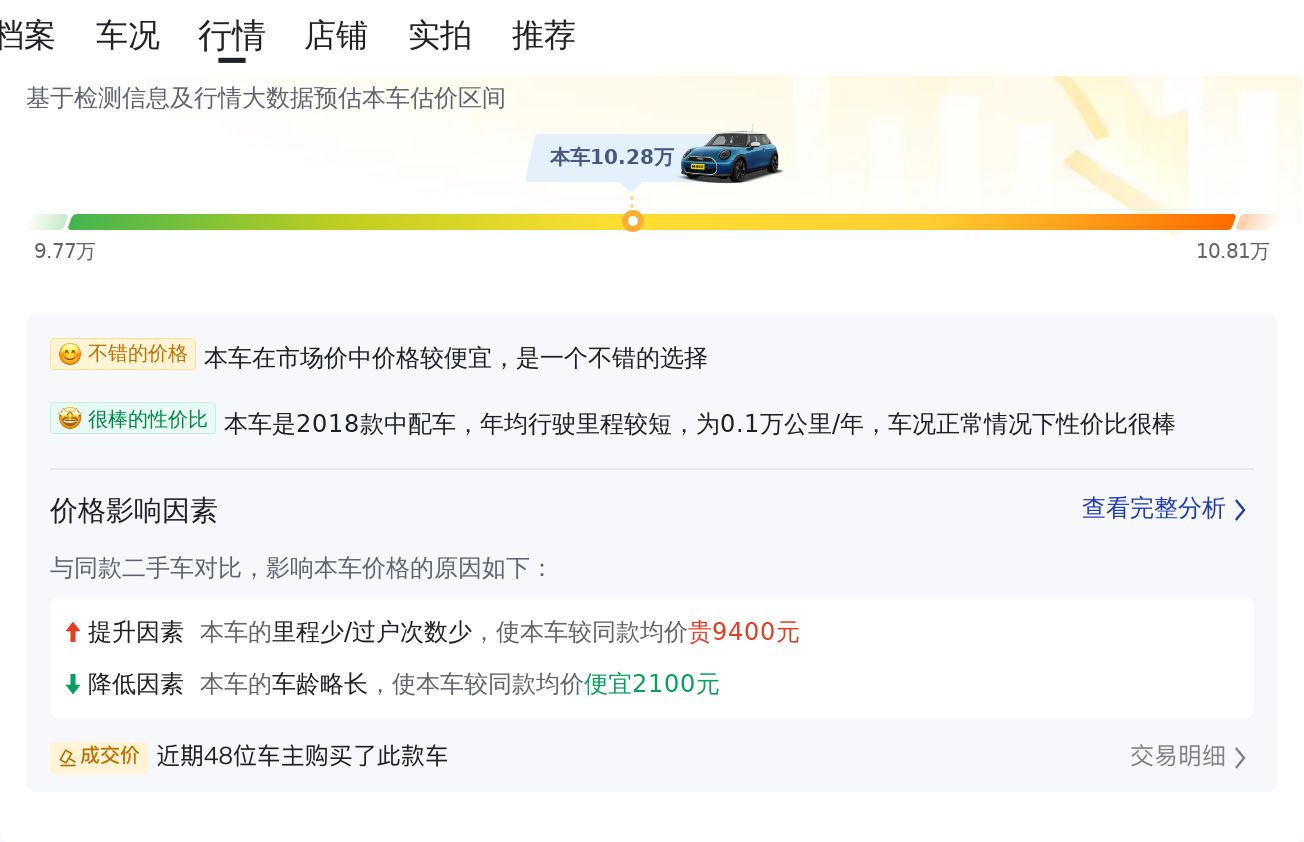The height and width of the screenshot is (842, 1304).
Task: Click the gavel icon in the 成交价 badge
Action: coord(67,757)
